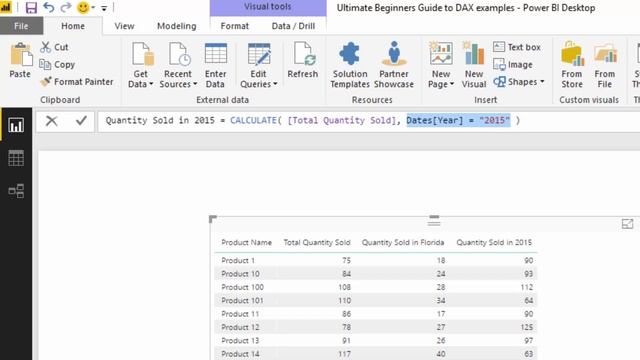640x360 pixels.
Task: Click the Paste icon in Clipboard
Action: [20, 60]
